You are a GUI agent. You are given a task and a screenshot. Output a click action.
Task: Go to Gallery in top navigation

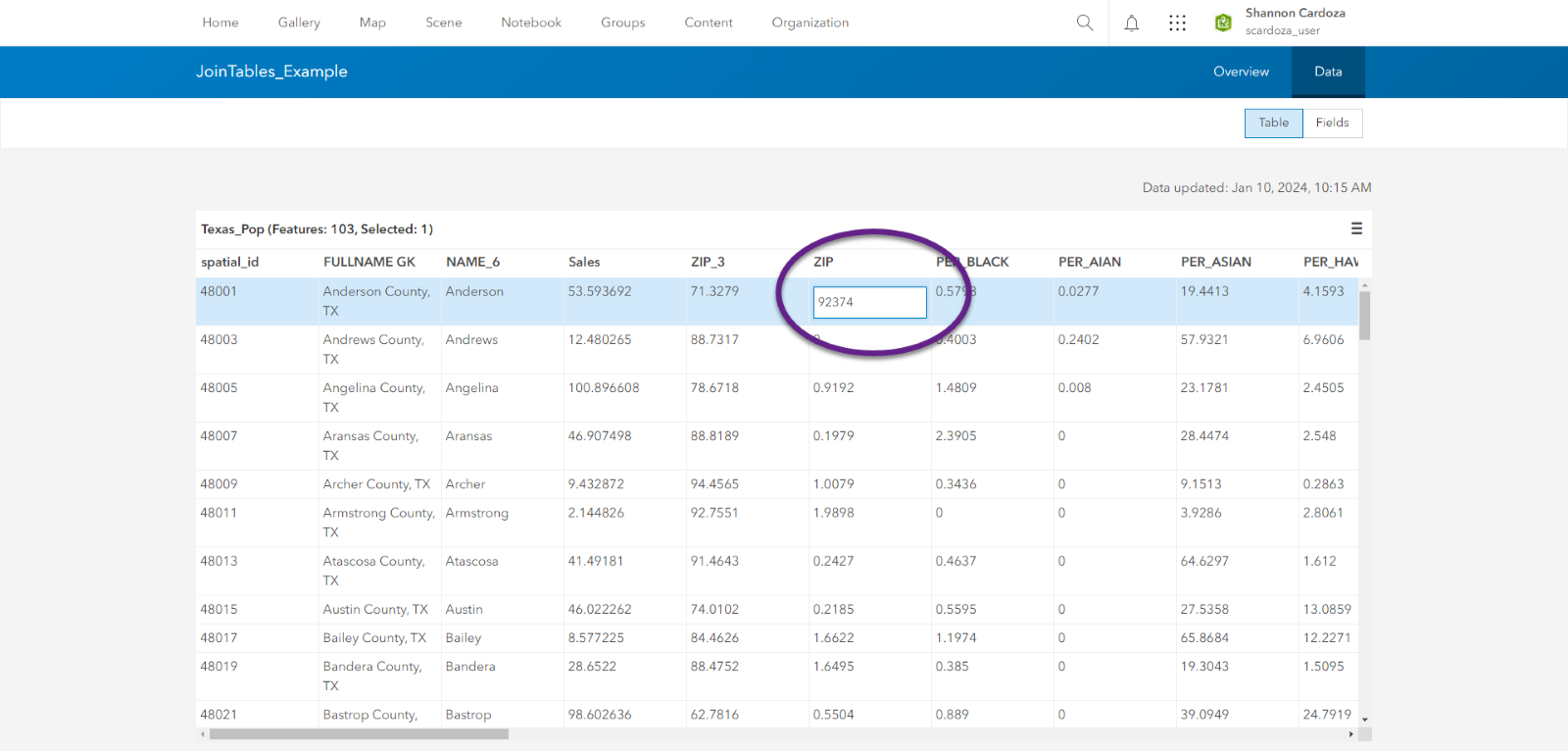coord(299,23)
